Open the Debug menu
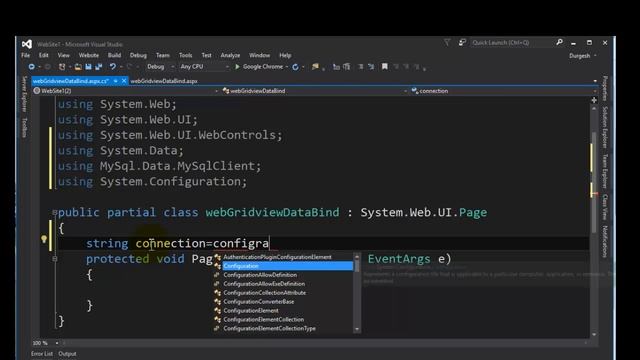The width and height of the screenshot is (640, 360). pos(138,55)
